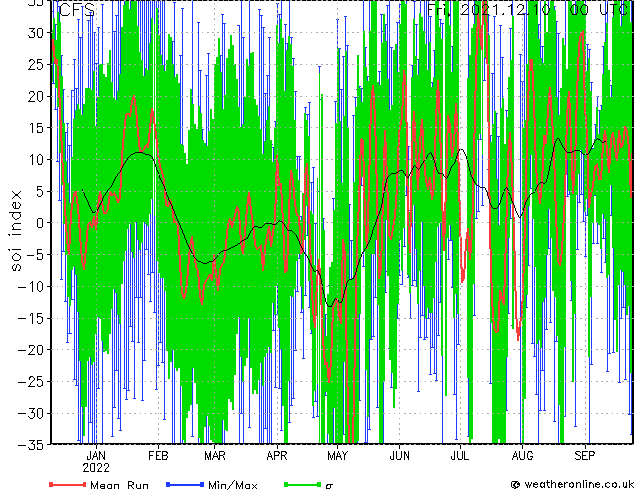The width and height of the screenshot is (634, 490).
Task: Click the 2022 year label
Action: pos(96,468)
